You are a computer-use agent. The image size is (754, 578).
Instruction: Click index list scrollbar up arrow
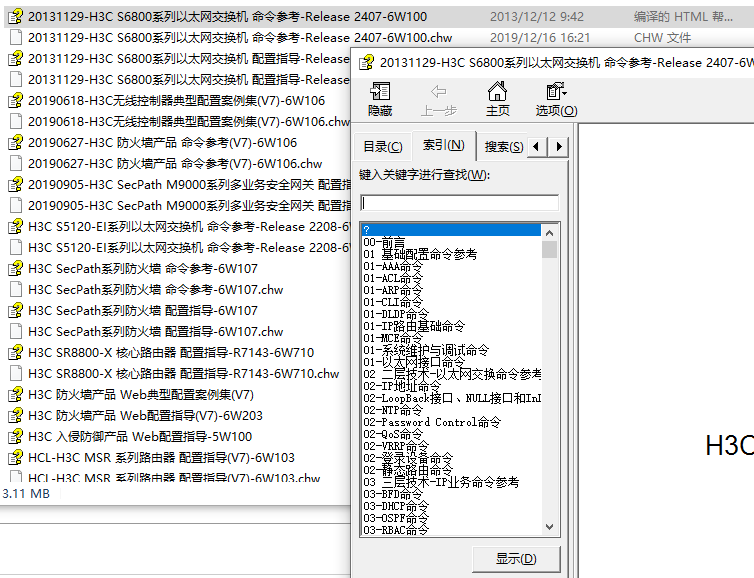click(x=549, y=233)
